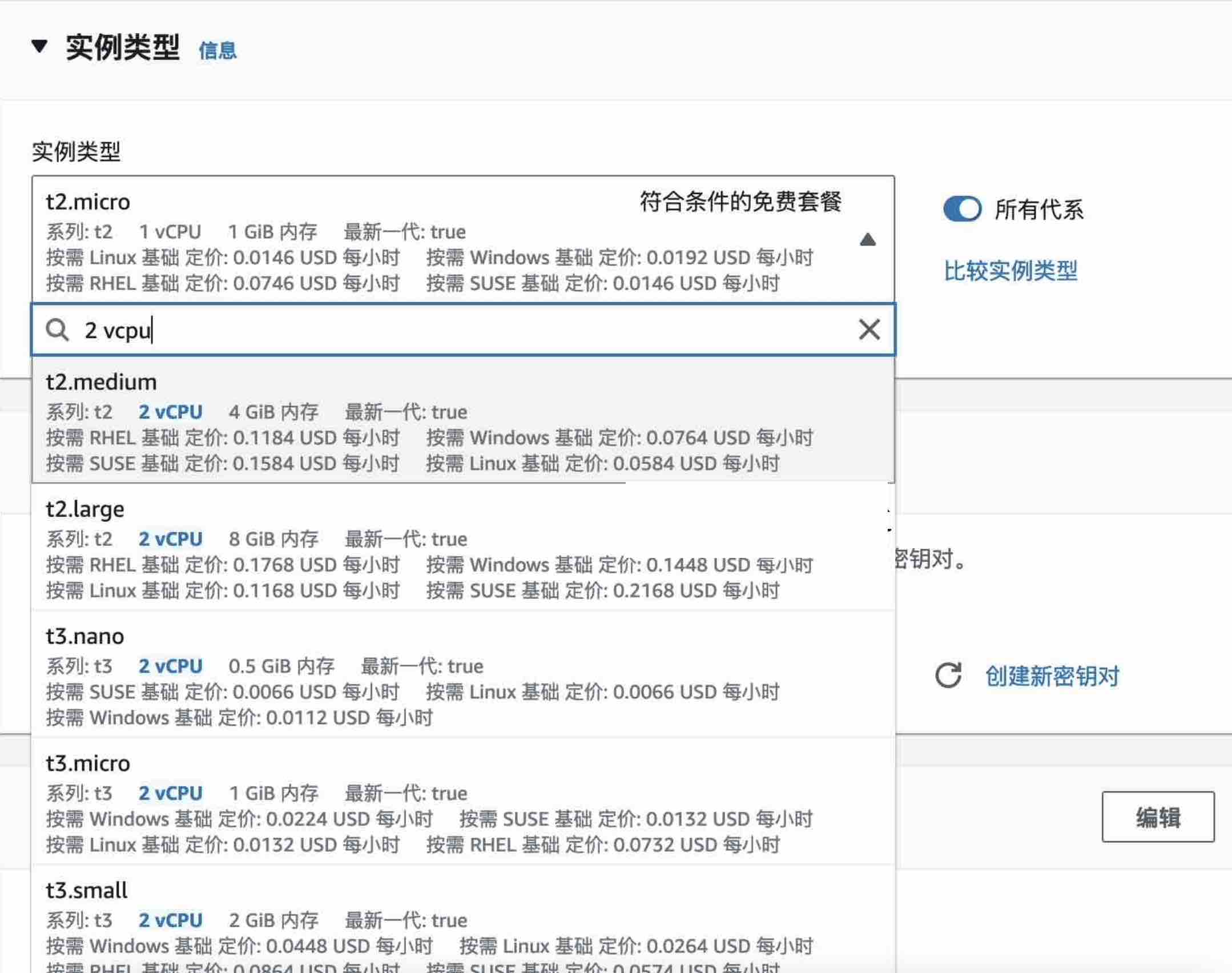Click the 实例类型 section heading

123,47
